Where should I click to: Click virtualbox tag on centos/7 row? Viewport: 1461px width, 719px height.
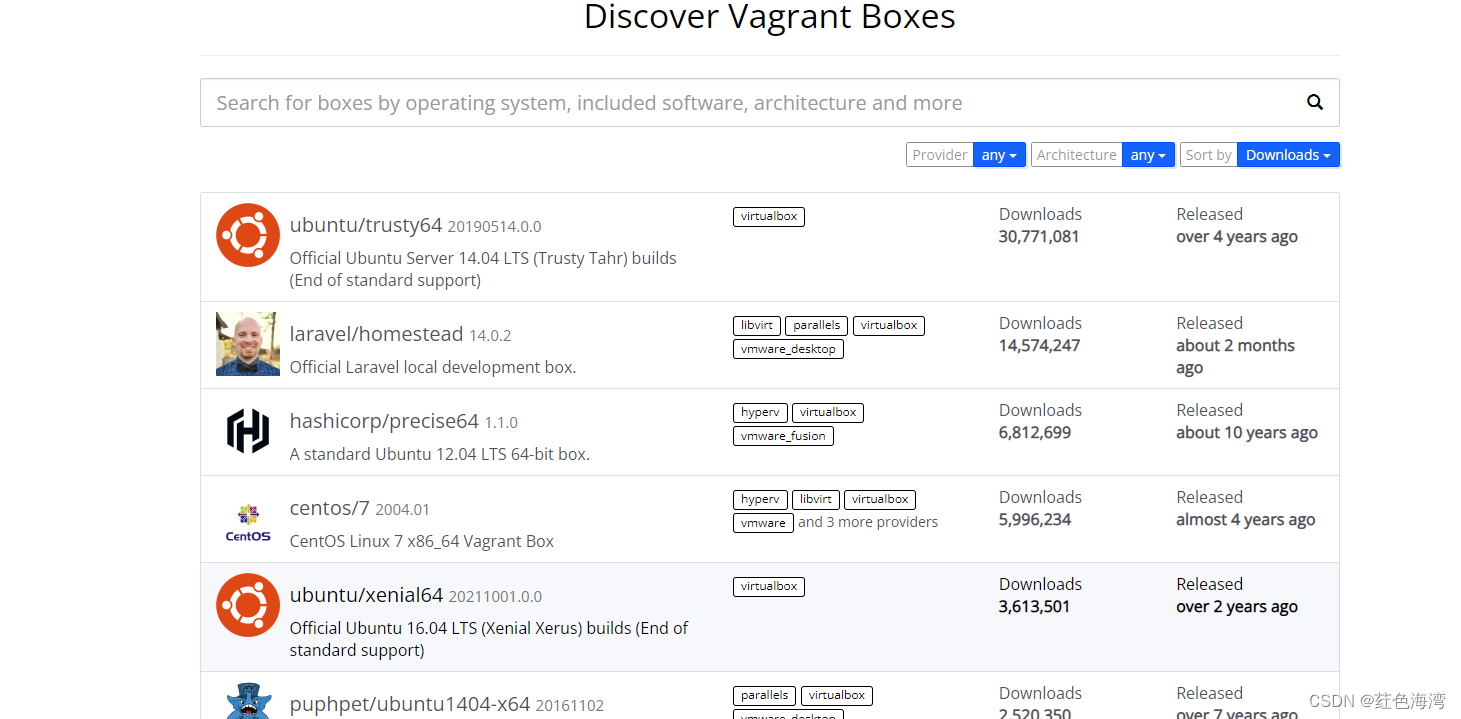click(880, 499)
